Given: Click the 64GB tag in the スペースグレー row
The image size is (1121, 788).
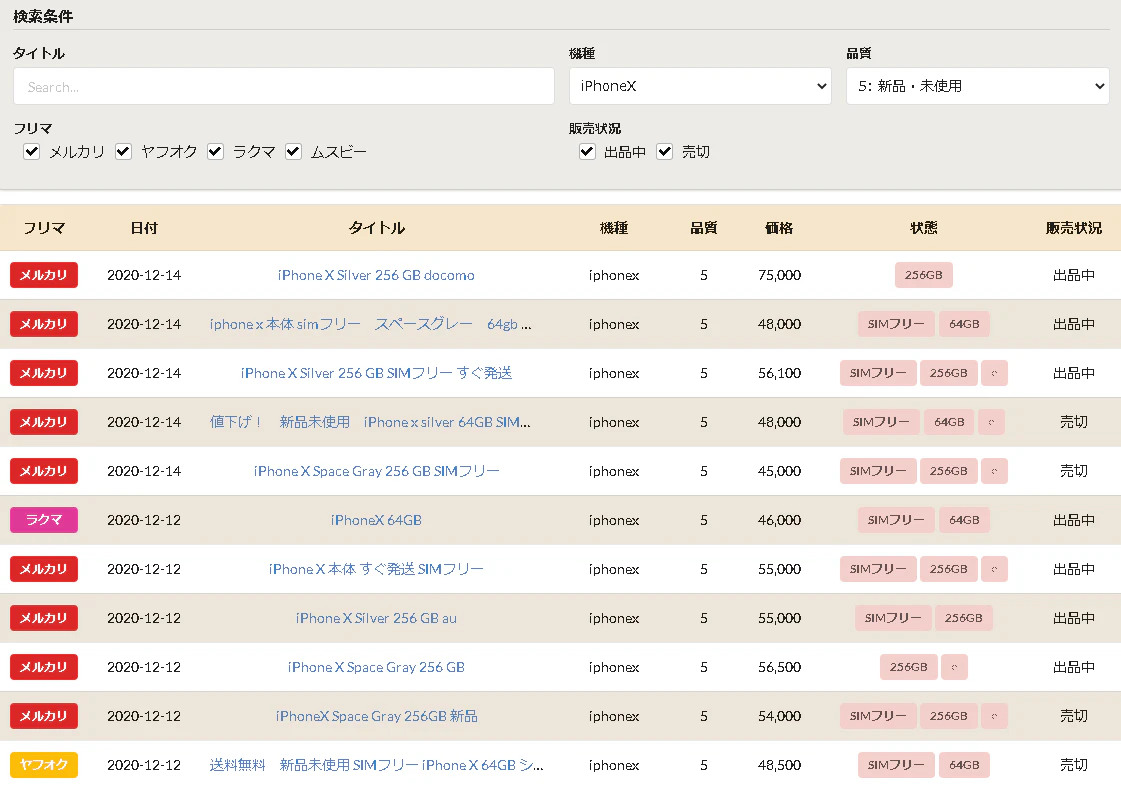Looking at the screenshot, I should click(x=964, y=324).
